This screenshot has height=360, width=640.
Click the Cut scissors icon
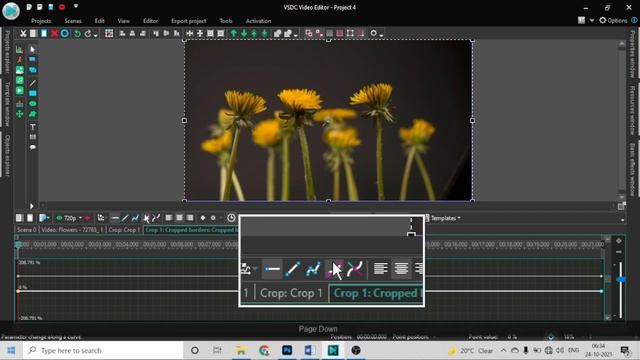tap(23, 33)
